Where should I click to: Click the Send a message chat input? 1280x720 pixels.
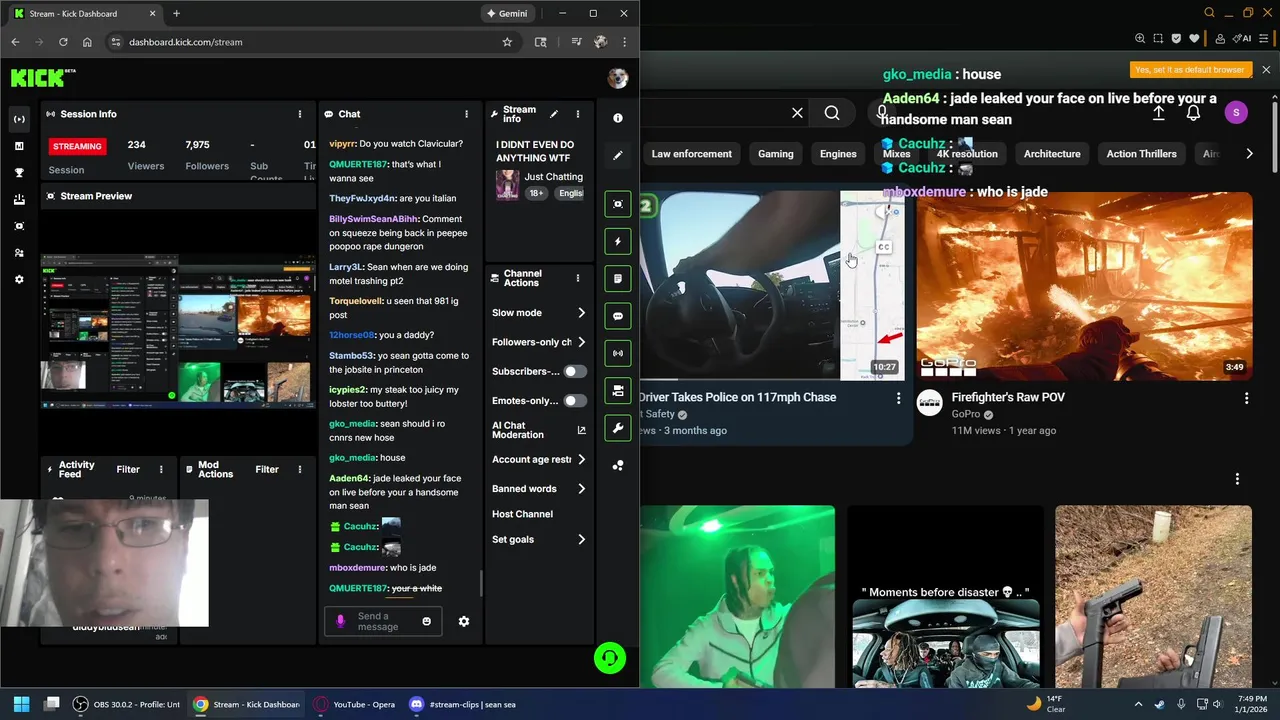(x=384, y=621)
